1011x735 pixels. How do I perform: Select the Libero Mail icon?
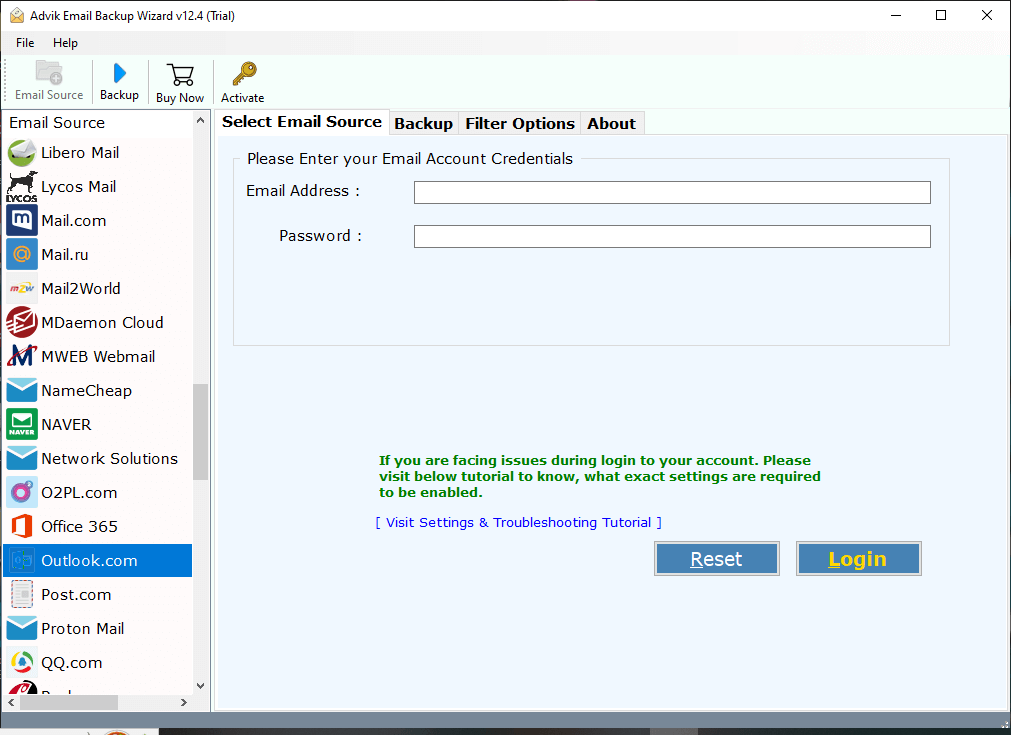22,153
